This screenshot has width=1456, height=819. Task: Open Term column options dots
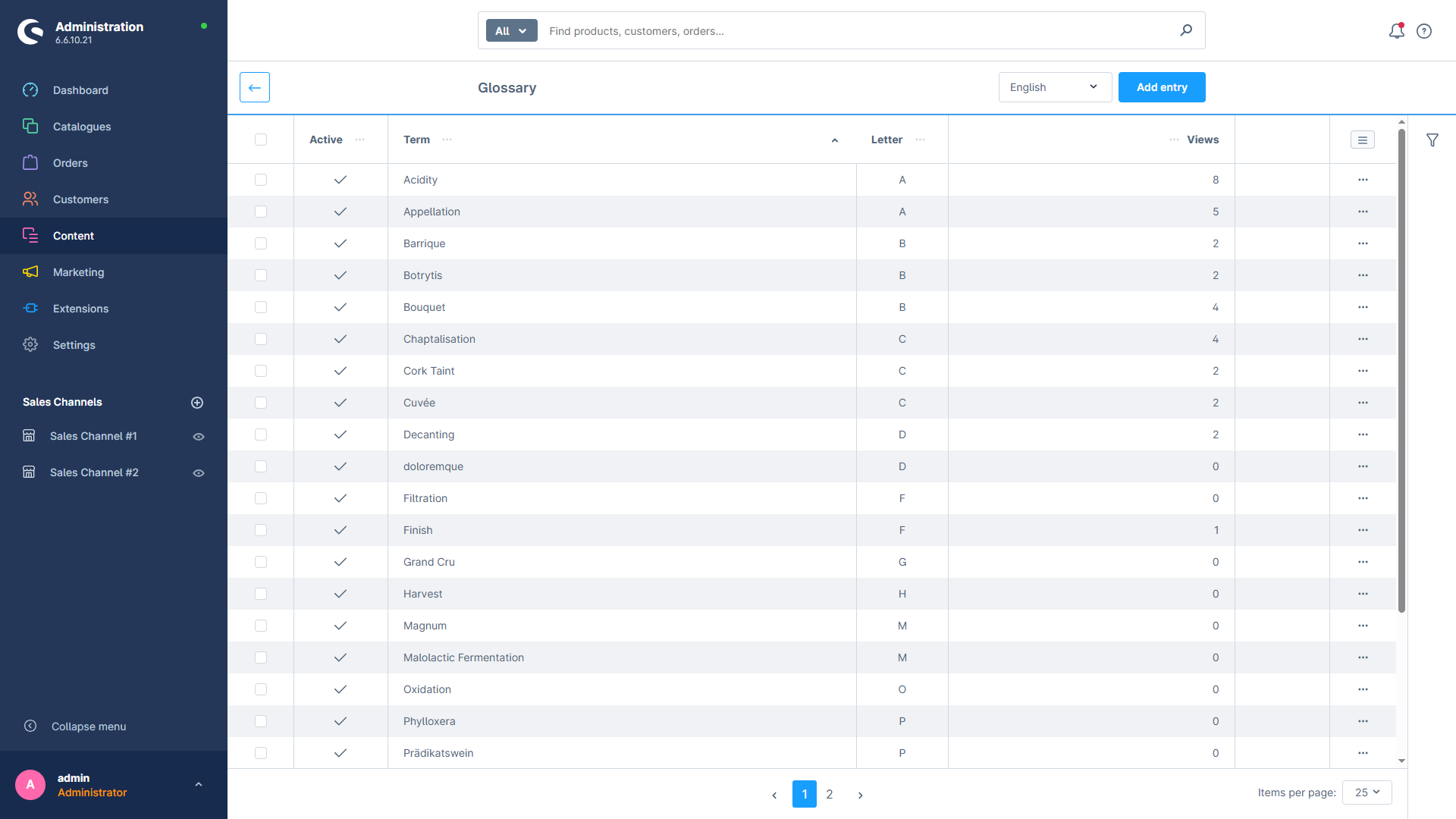pyautogui.click(x=447, y=140)
